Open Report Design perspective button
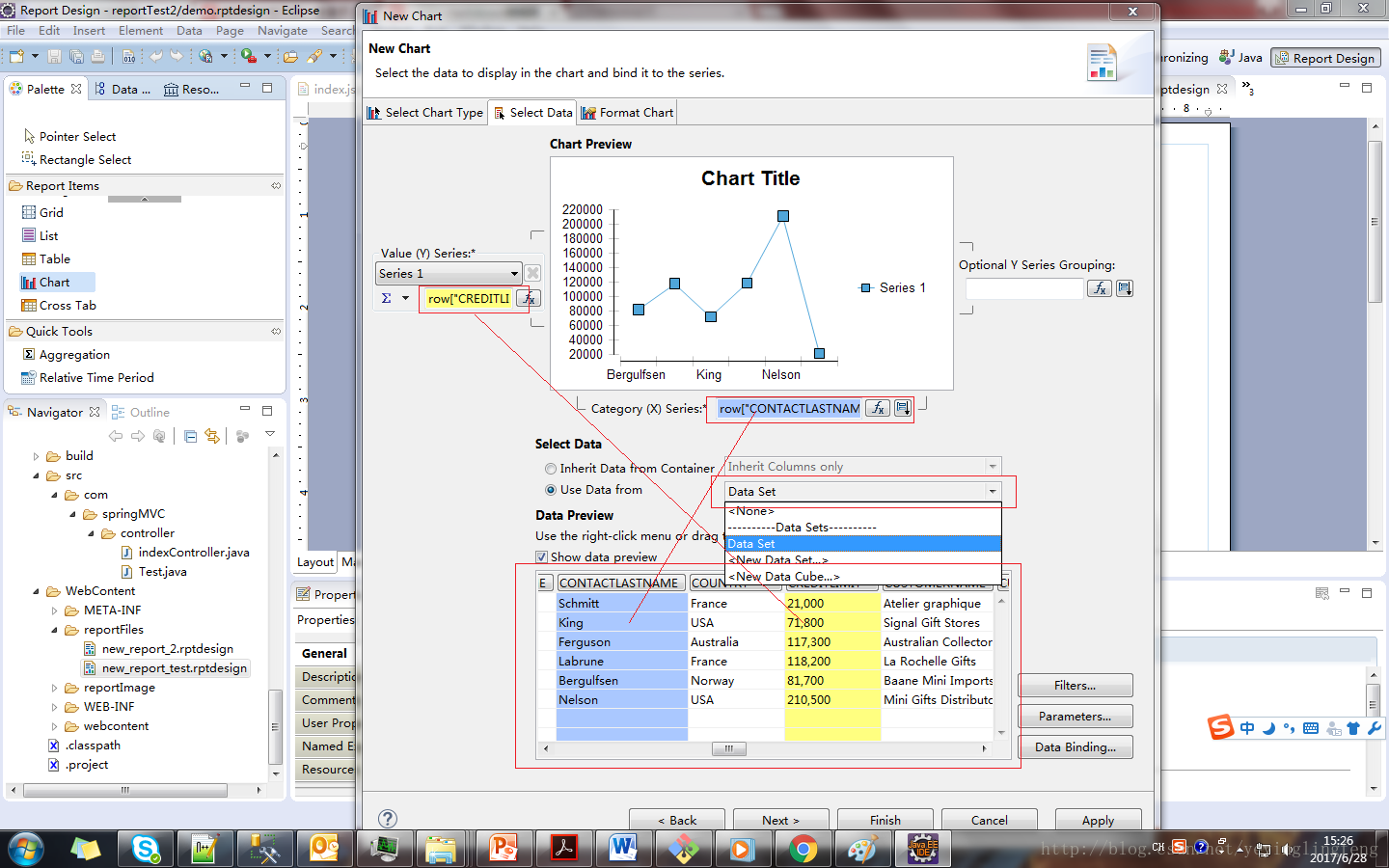 [1326, 58]
